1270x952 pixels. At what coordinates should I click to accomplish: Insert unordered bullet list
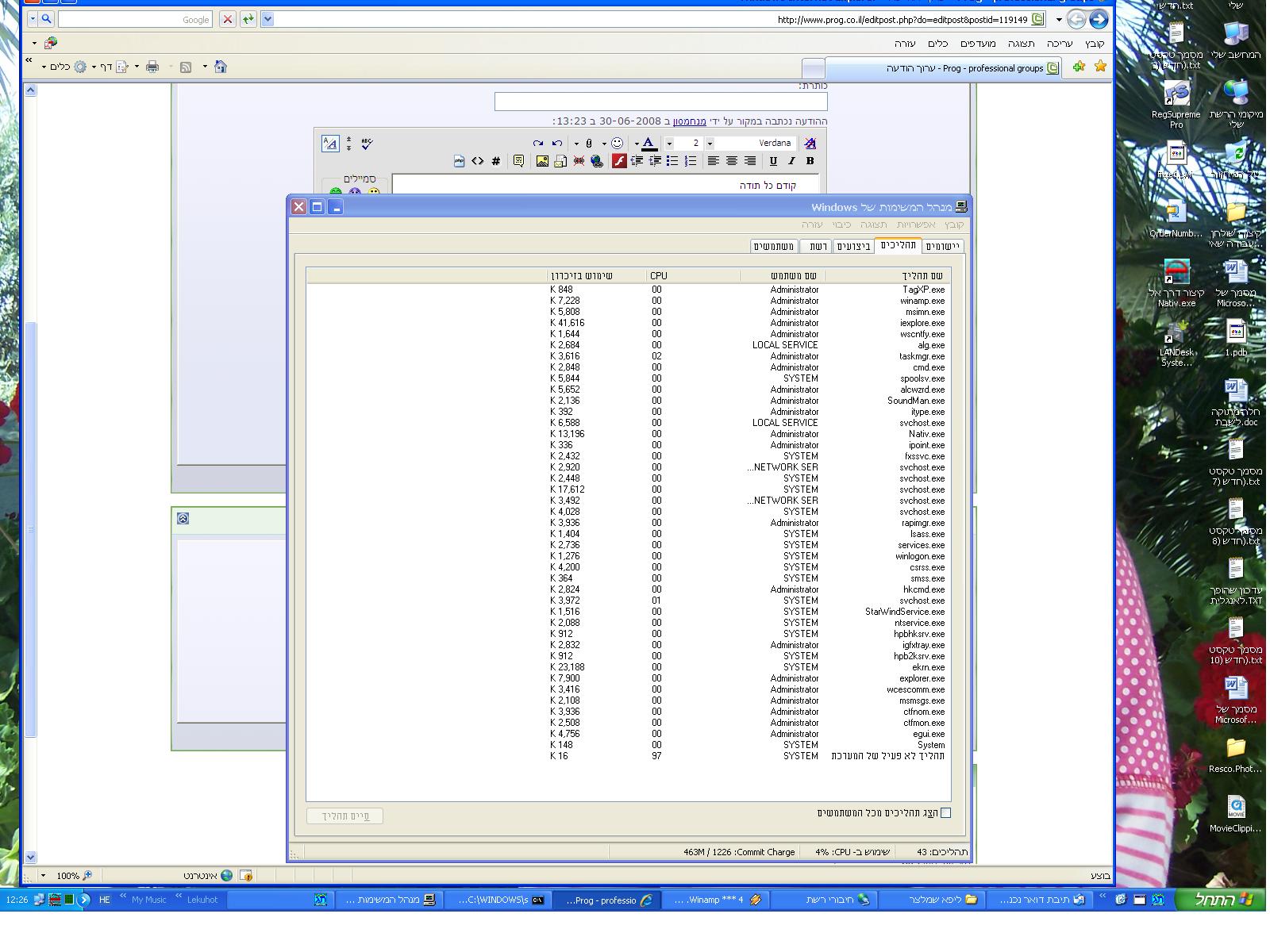[672, 161]
